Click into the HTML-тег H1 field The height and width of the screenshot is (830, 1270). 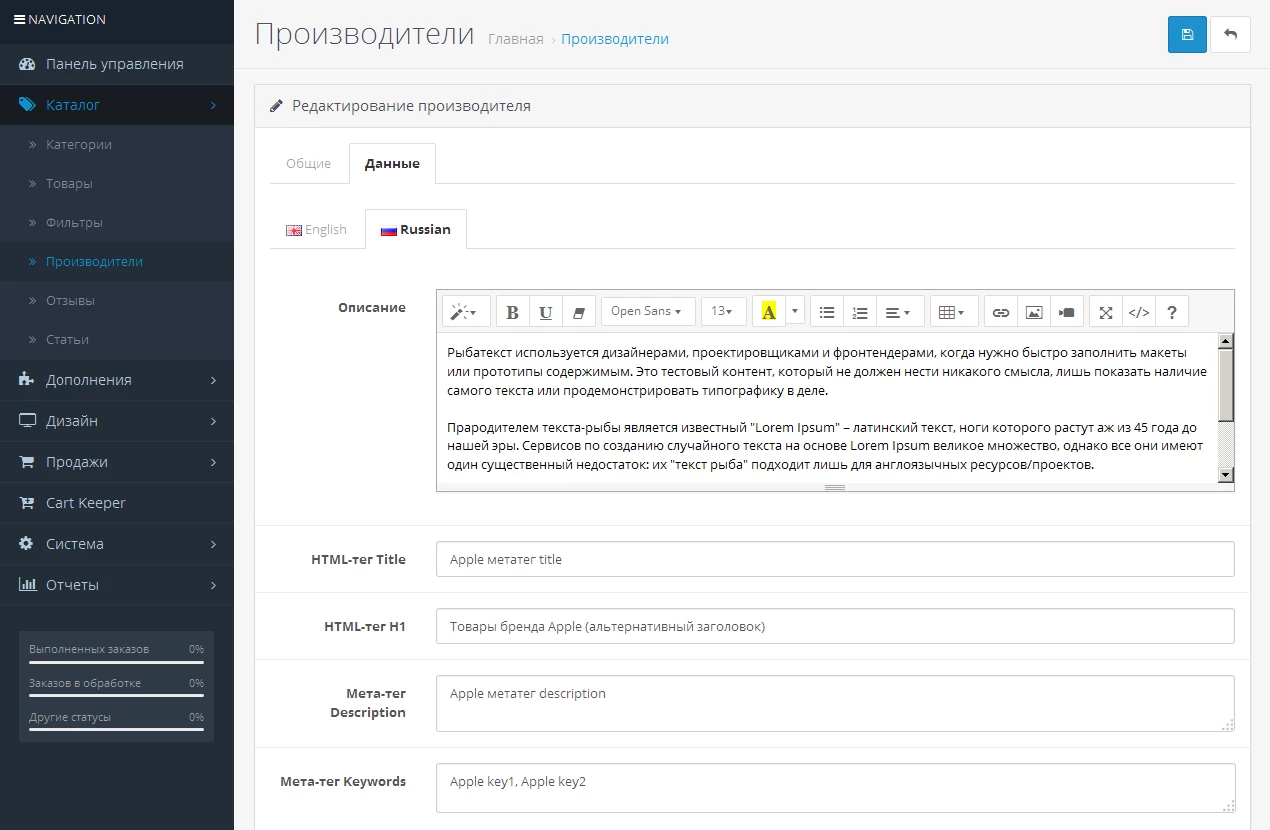[835, 626]
